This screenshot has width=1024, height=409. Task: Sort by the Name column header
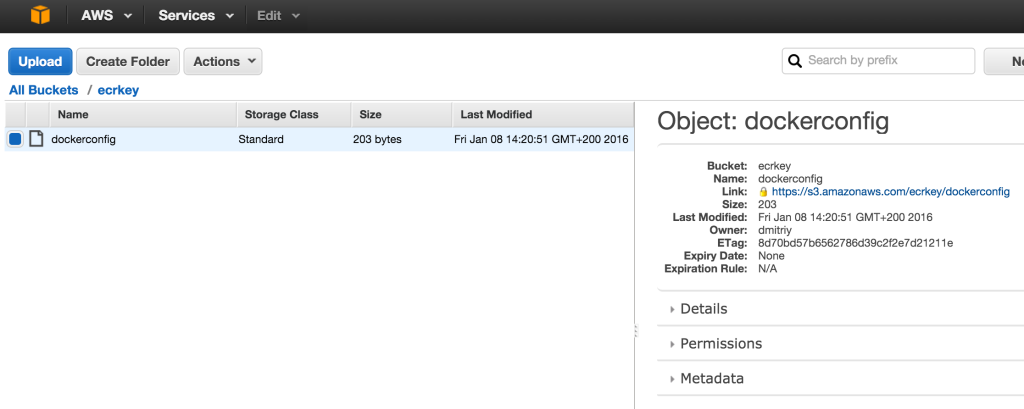coord(143,114)
